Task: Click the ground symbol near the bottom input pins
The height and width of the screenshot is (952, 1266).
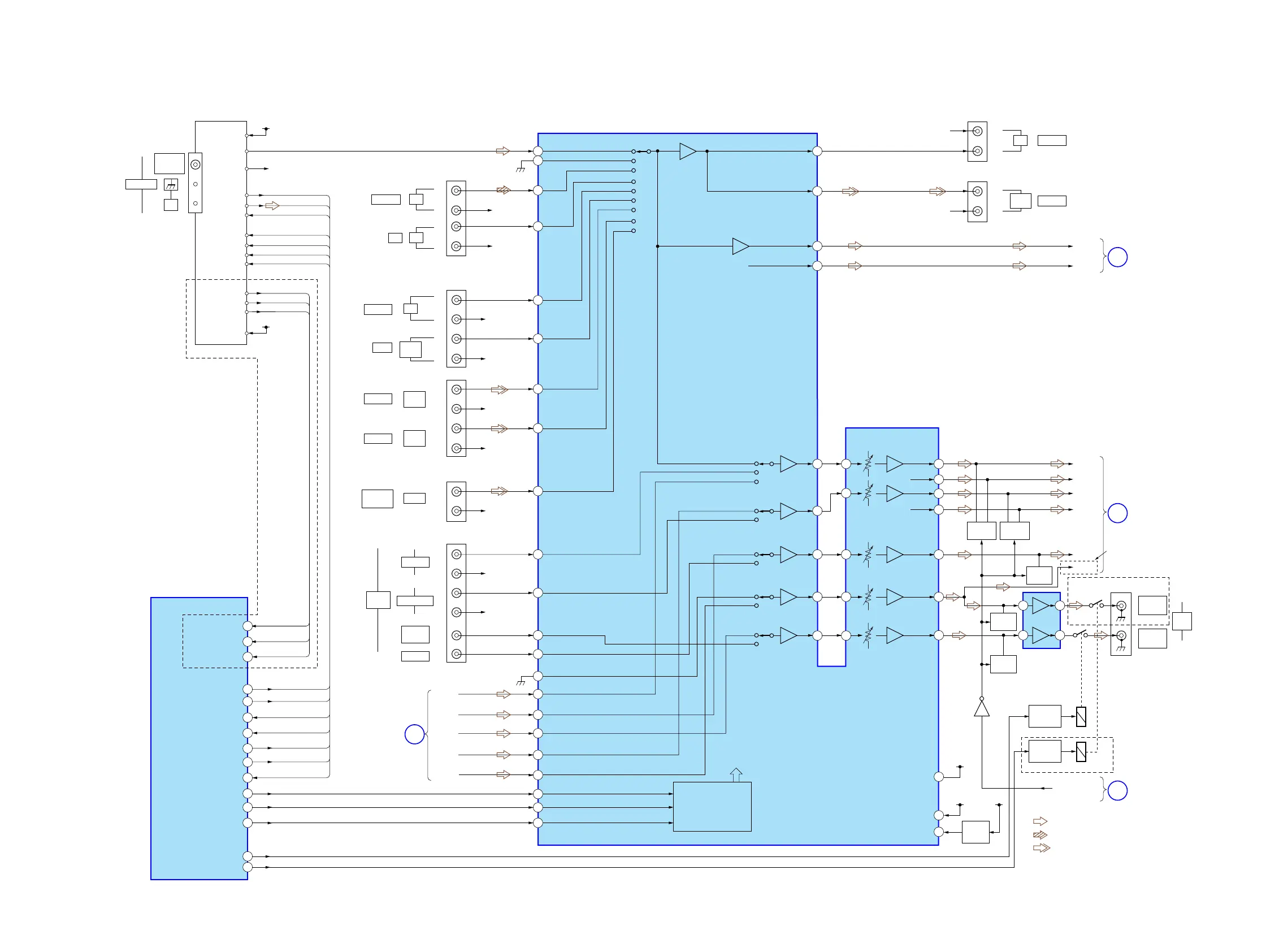Action: (521, 681)
